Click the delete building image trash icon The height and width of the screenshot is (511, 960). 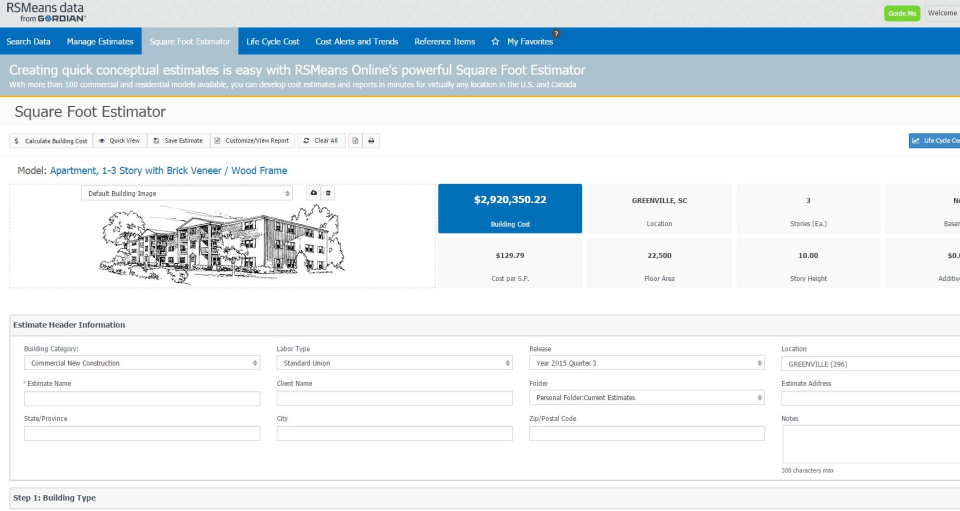(x=328, y=193)
